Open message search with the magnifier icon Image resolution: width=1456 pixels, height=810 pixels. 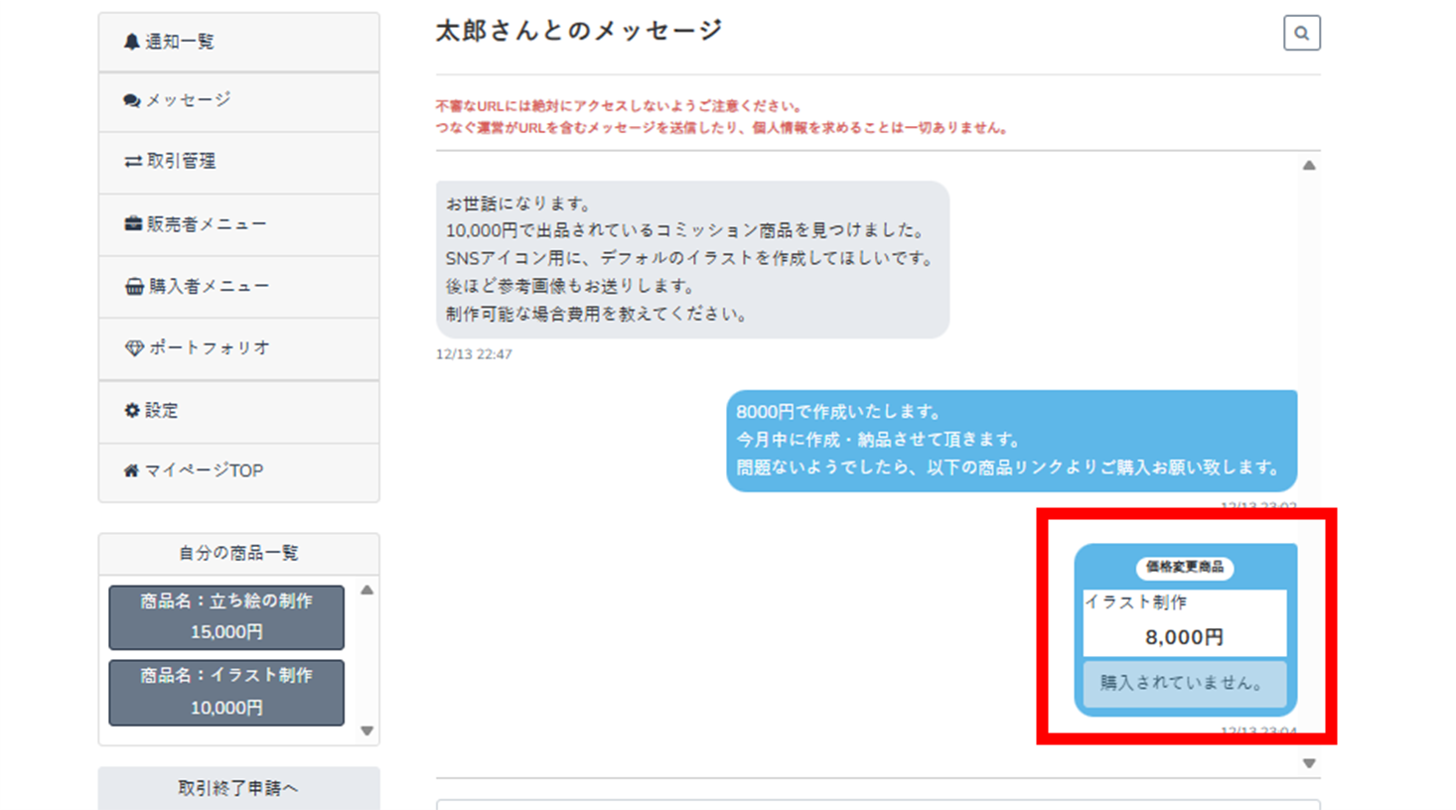click(x=1301, y=33)
